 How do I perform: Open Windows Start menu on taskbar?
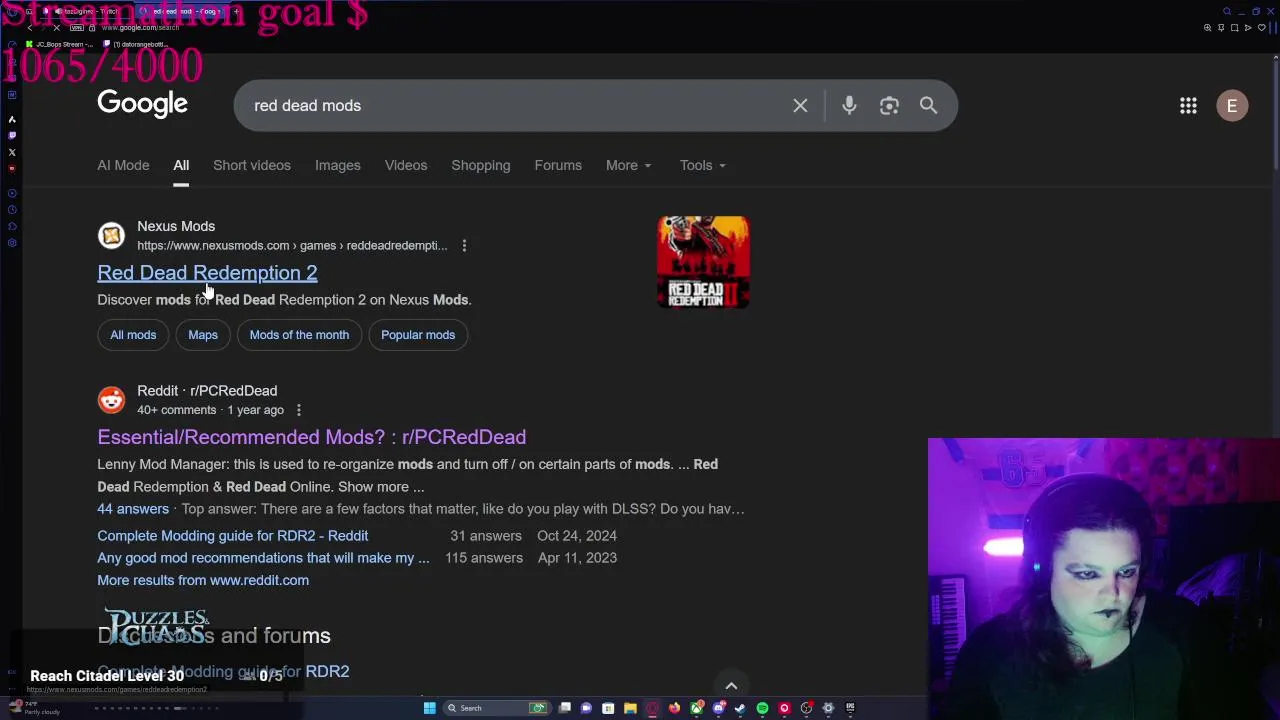430,708
